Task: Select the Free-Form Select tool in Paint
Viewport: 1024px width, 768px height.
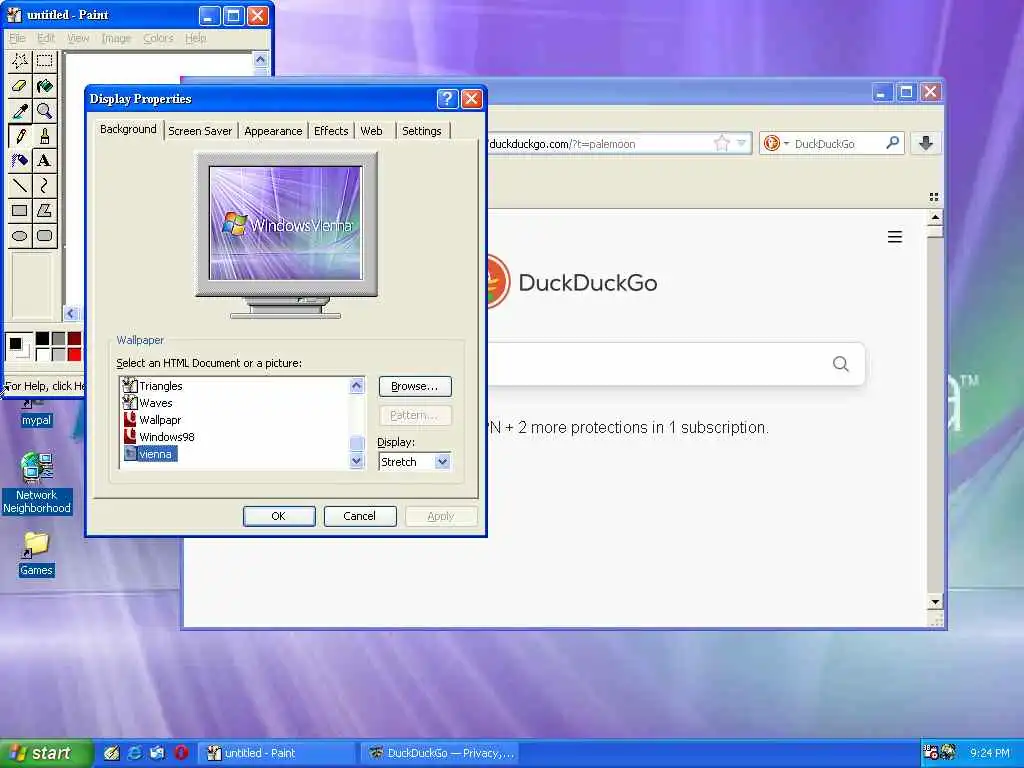Action: [20, 61]
